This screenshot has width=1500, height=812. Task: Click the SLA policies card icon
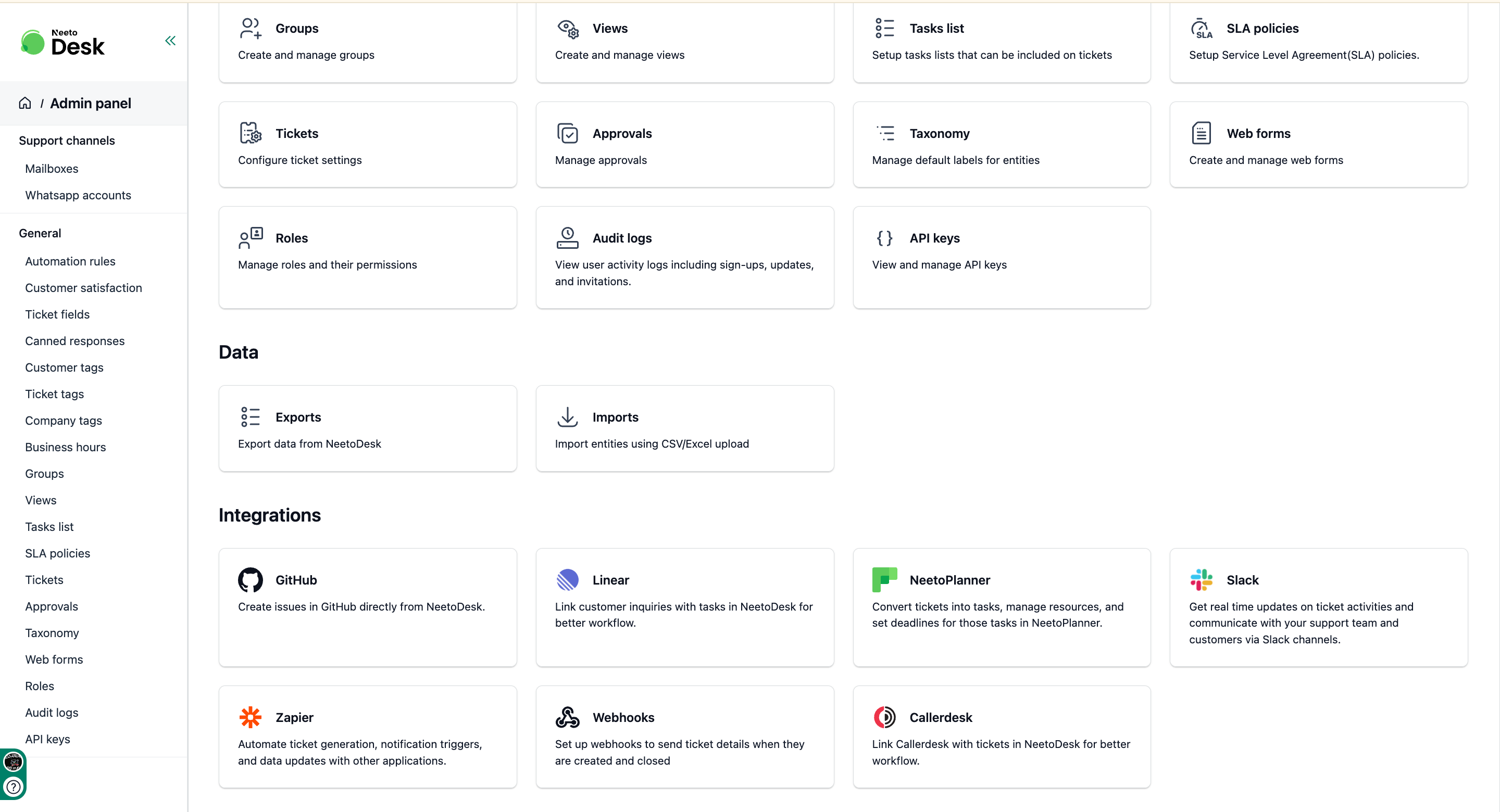[x=1201, y=28]
